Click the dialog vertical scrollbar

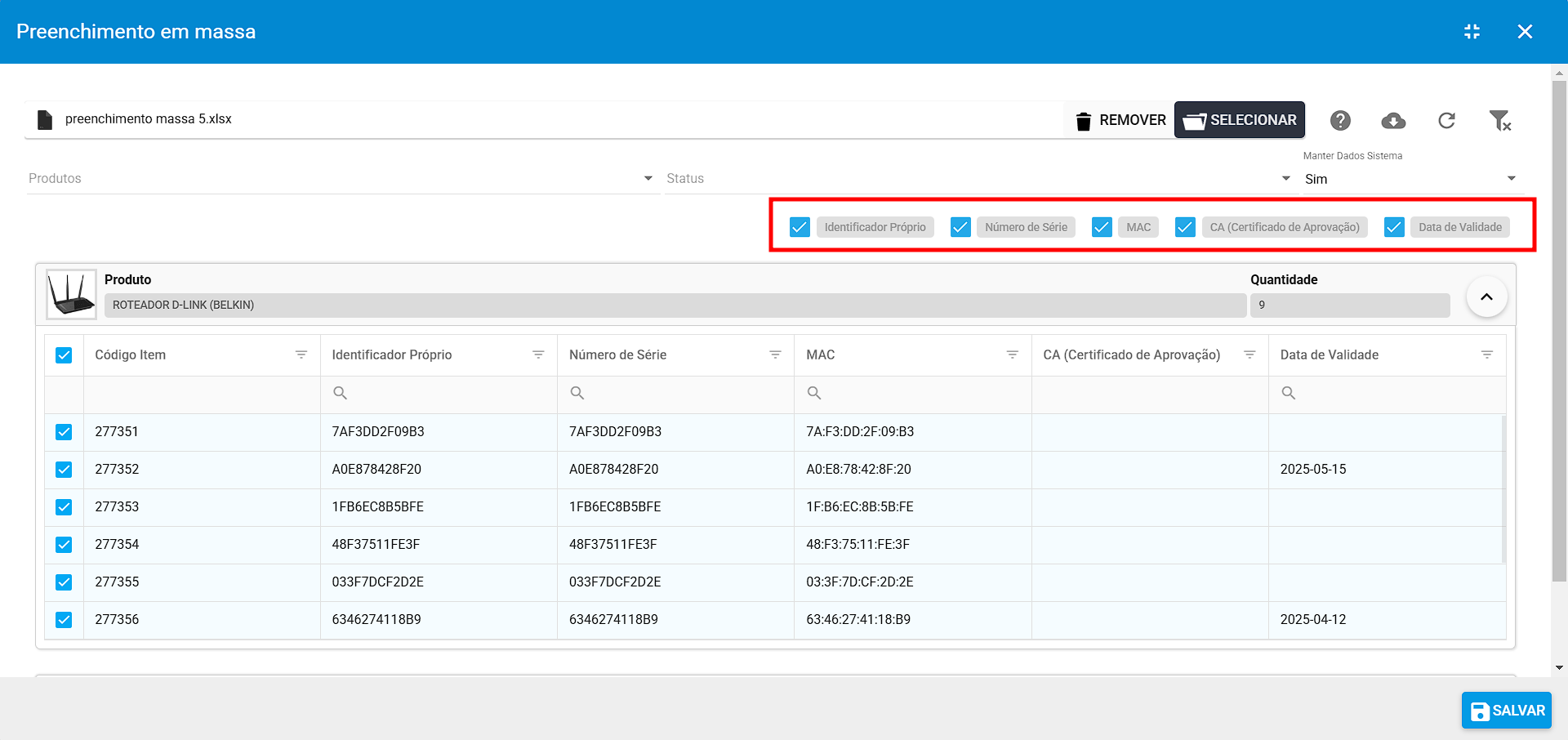[x=1559, y=331]
